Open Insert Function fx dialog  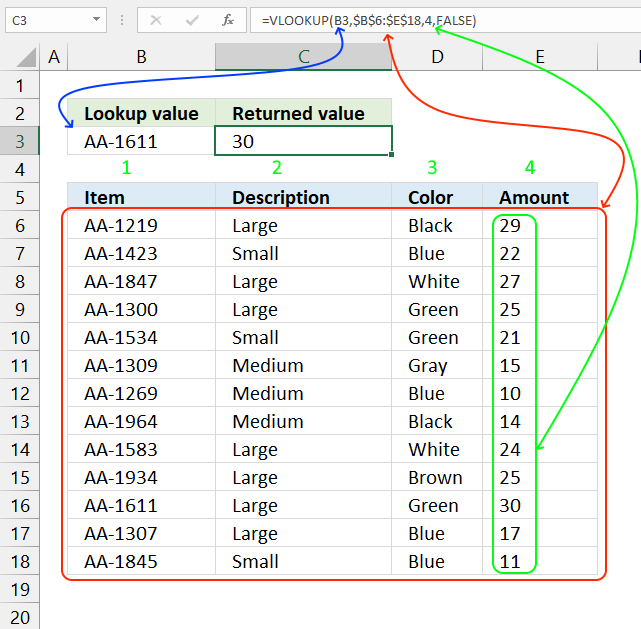point(228,20)
